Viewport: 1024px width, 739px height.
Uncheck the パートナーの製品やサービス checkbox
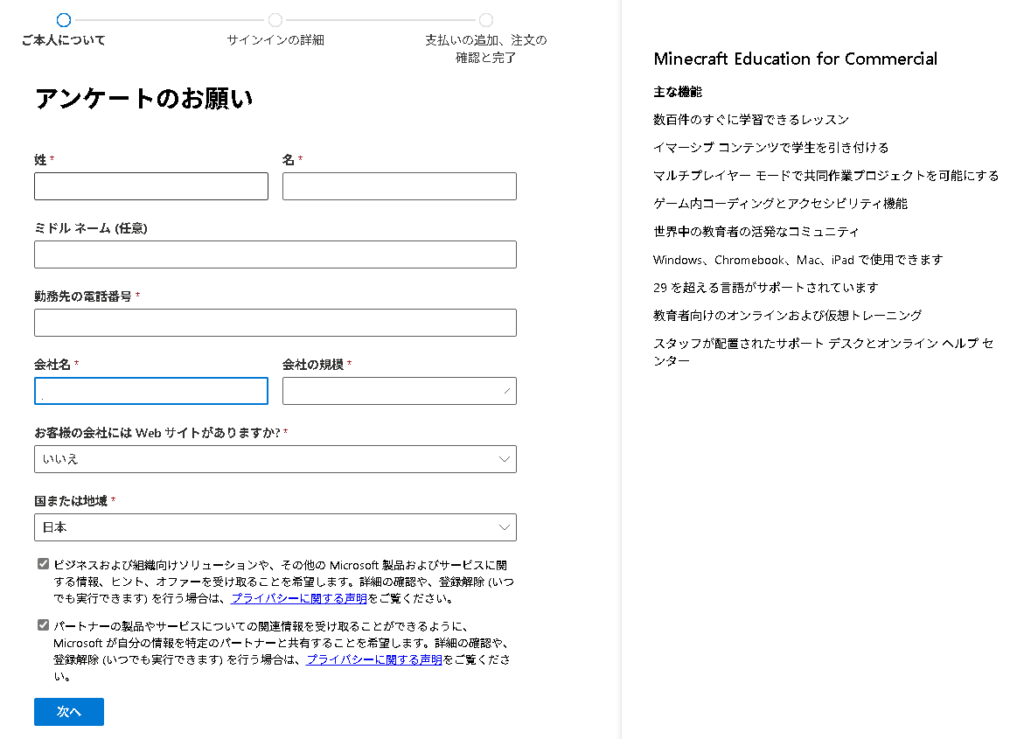click(x=43, y=625)
